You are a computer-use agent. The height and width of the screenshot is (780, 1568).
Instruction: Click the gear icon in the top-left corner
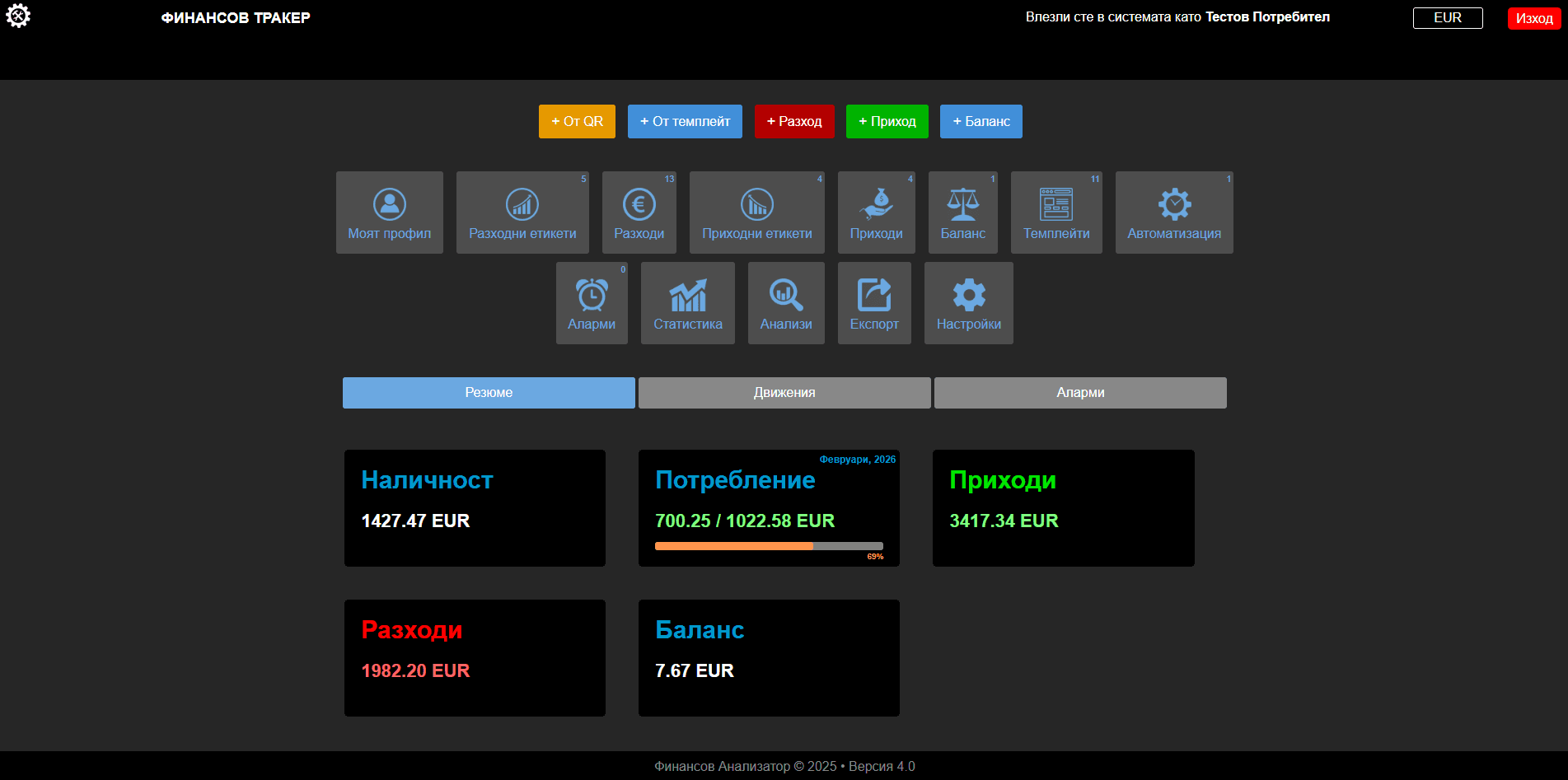17,16
